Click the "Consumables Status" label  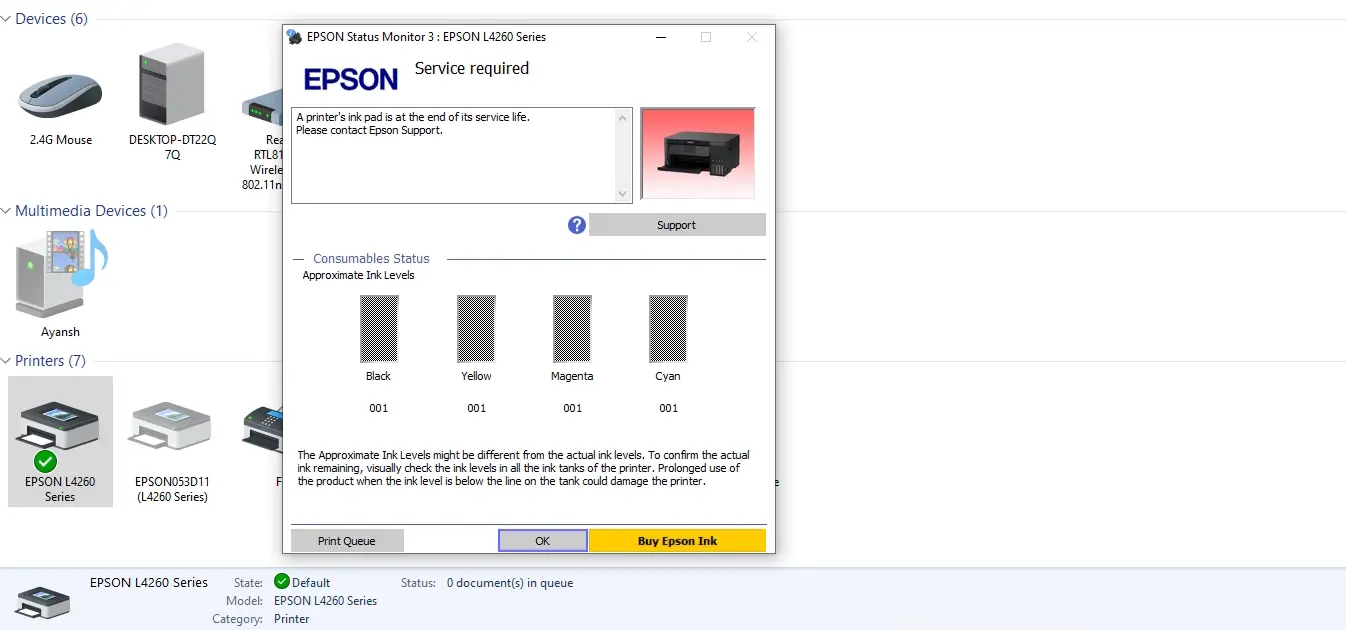click(371, 259)
